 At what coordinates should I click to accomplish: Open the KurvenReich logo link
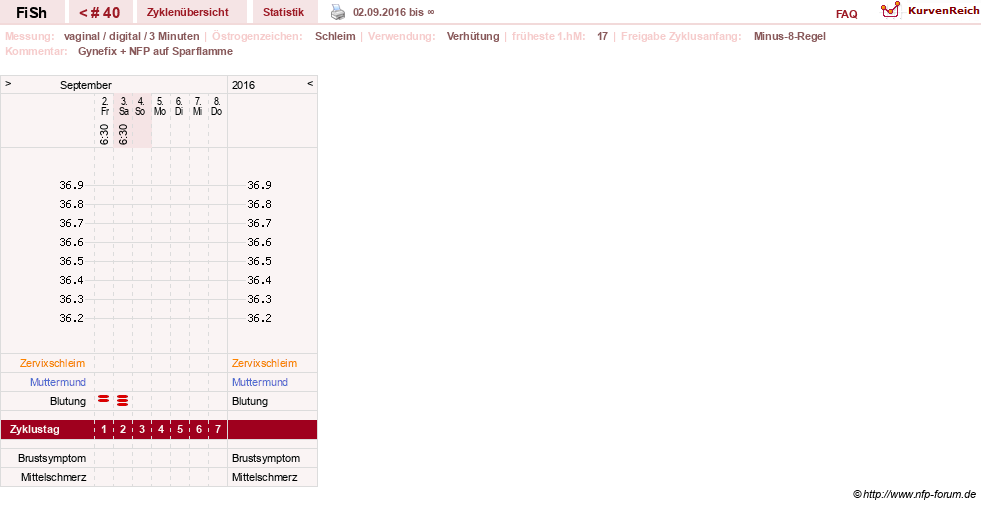coord(929,11)
